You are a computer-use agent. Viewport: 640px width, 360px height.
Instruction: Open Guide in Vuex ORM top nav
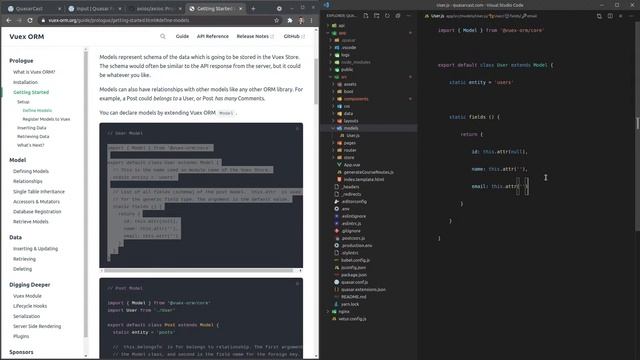click(182, 36)
